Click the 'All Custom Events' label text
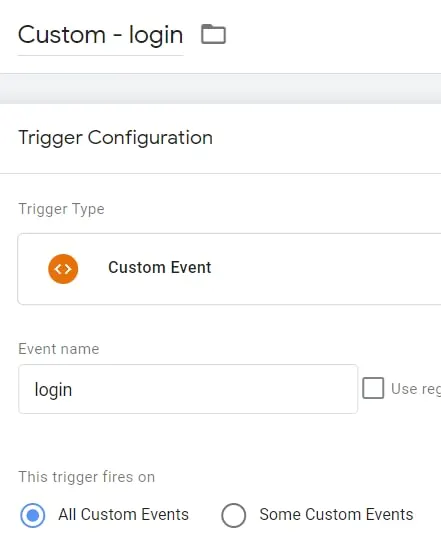441x546 pixels. [123, 515]
